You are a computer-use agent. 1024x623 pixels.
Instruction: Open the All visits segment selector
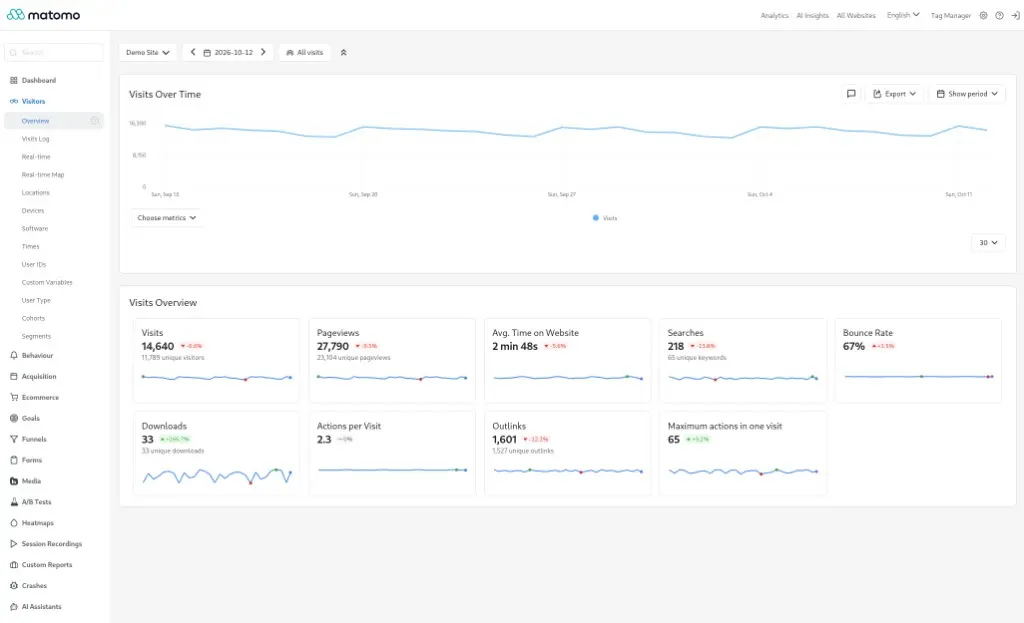305,52
